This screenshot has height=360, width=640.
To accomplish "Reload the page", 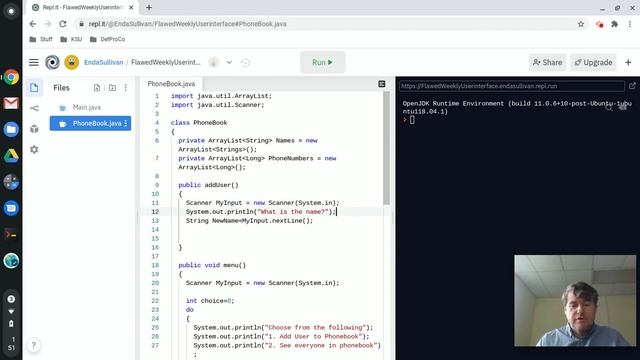I will click(x=62, y=24).
